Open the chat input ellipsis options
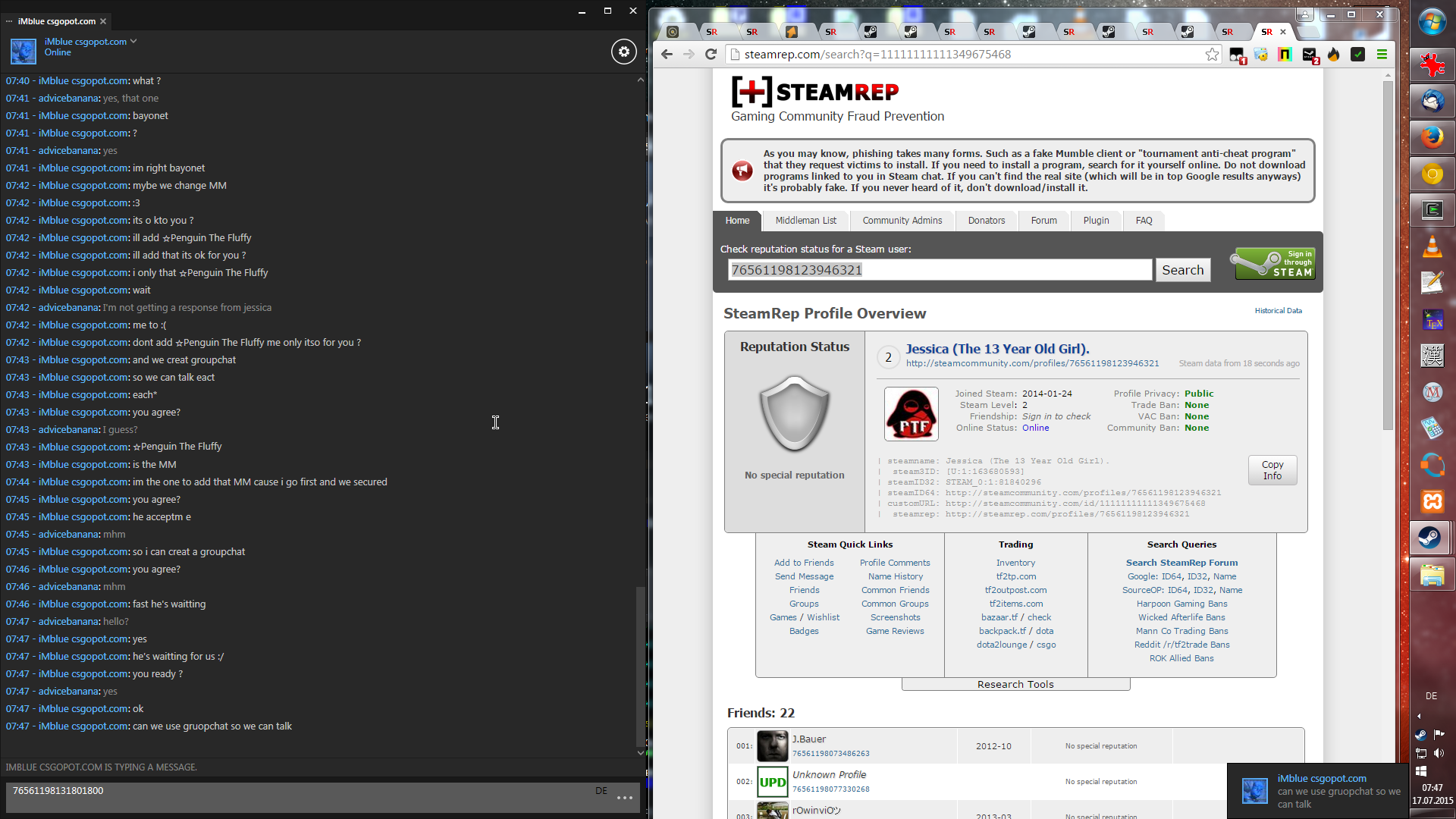The width and height of the screenshot is (1456, 819). coord(624,798)
